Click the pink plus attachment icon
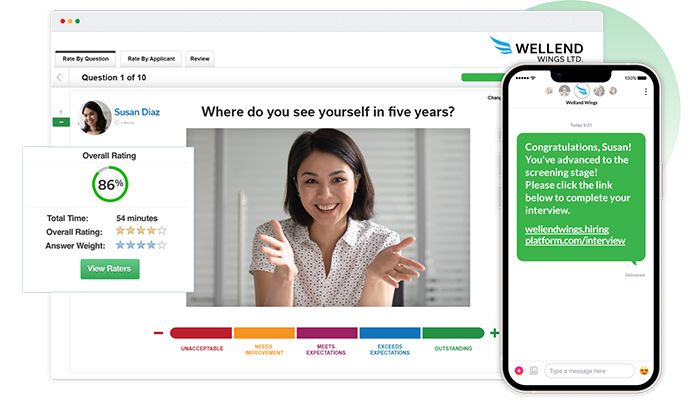 coord(519,371)
